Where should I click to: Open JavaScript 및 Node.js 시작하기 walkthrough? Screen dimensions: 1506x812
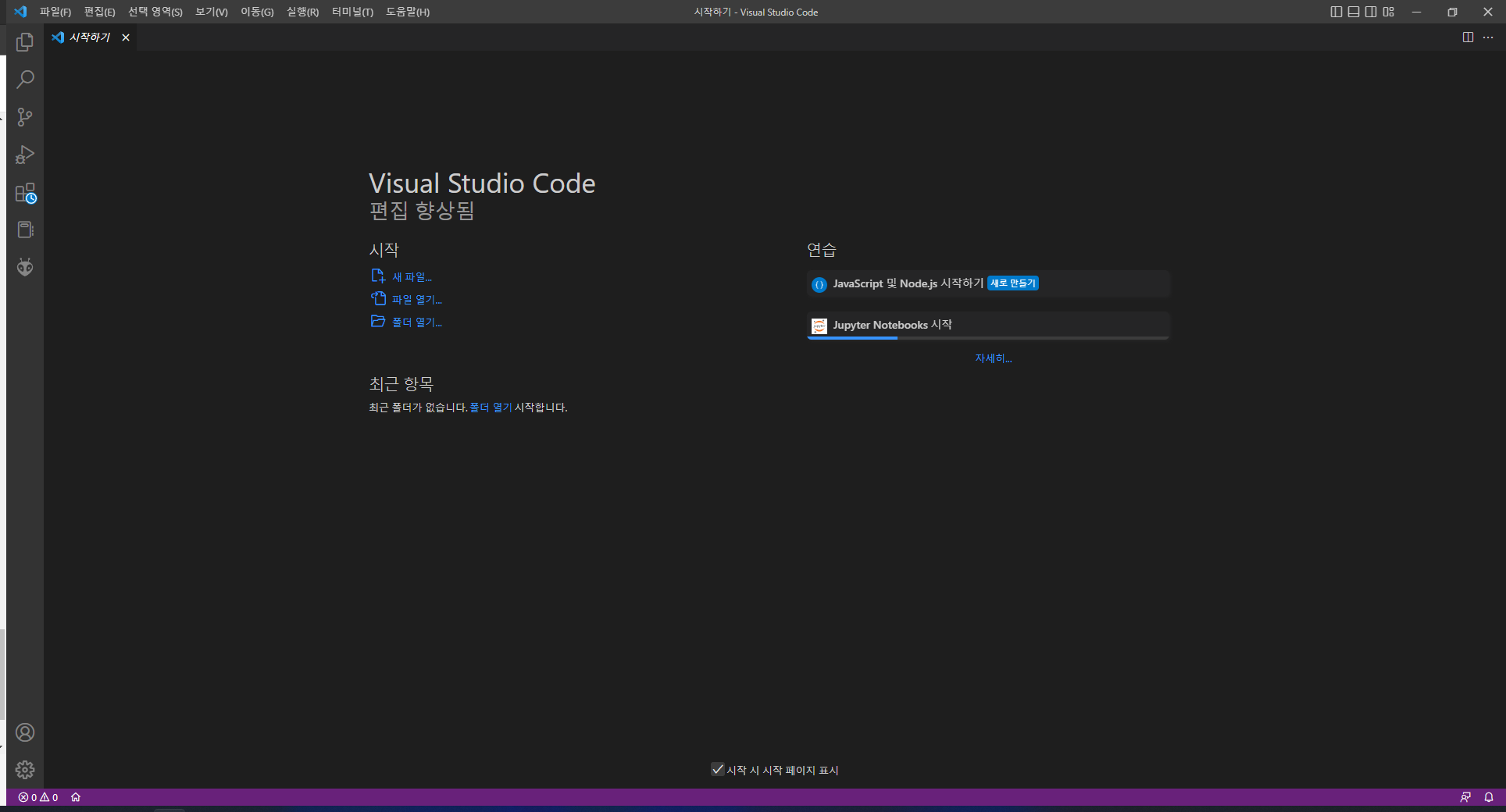[x=988, y=283]
